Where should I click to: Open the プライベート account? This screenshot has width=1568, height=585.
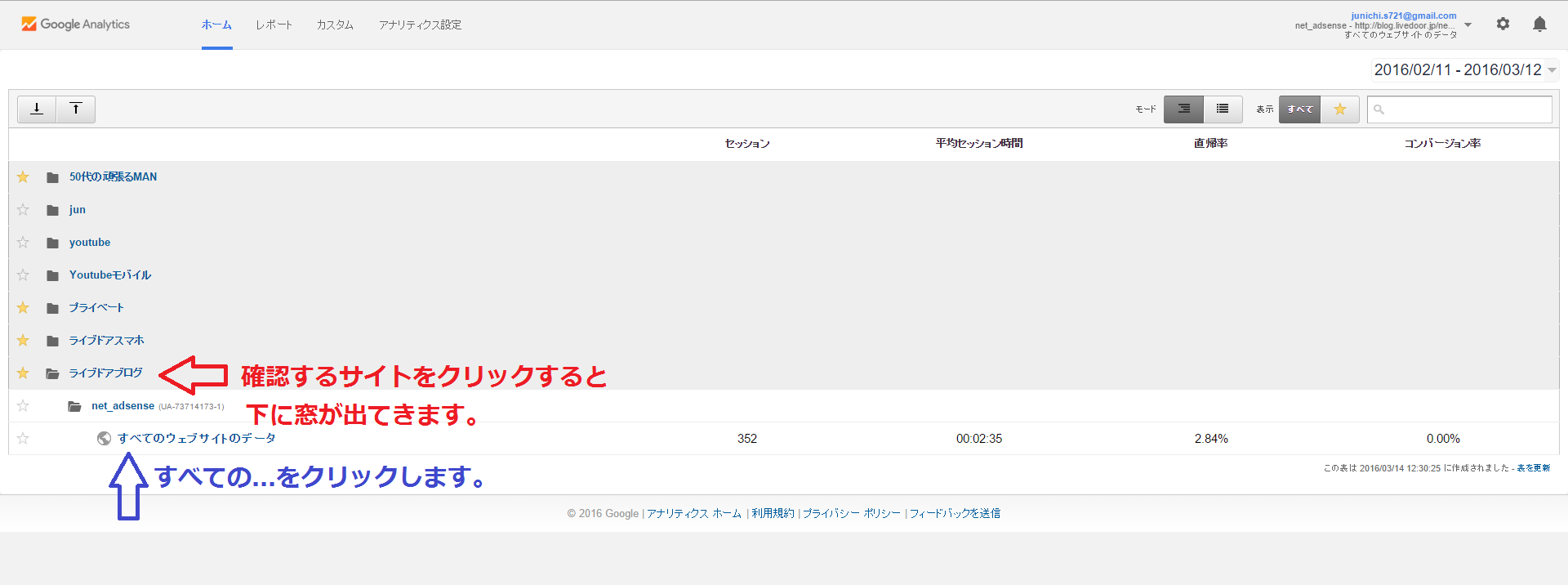96,308
